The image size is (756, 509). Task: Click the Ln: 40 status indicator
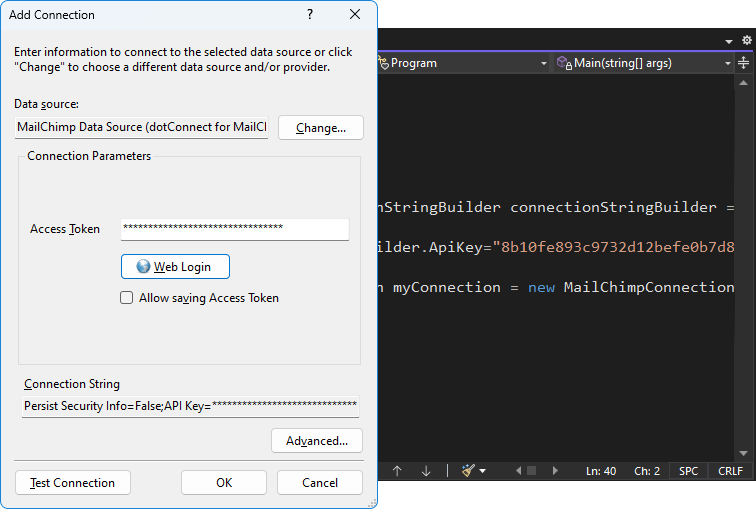click(601, 471)
